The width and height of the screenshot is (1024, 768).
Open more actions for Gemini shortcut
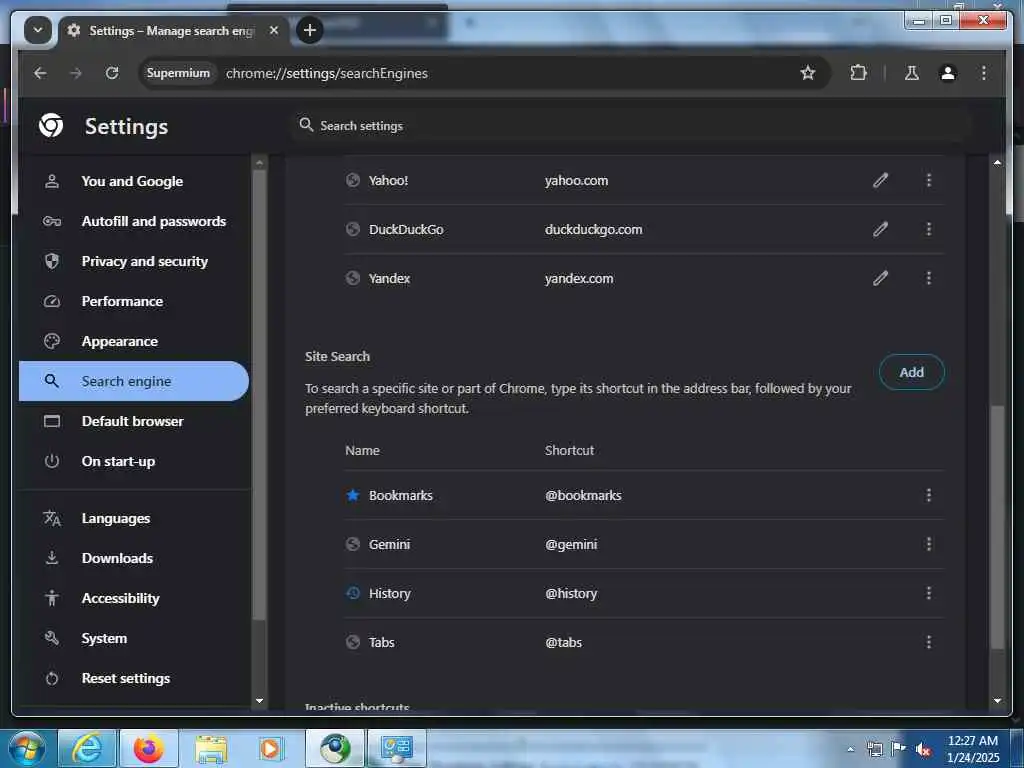[x=929, y=544]
